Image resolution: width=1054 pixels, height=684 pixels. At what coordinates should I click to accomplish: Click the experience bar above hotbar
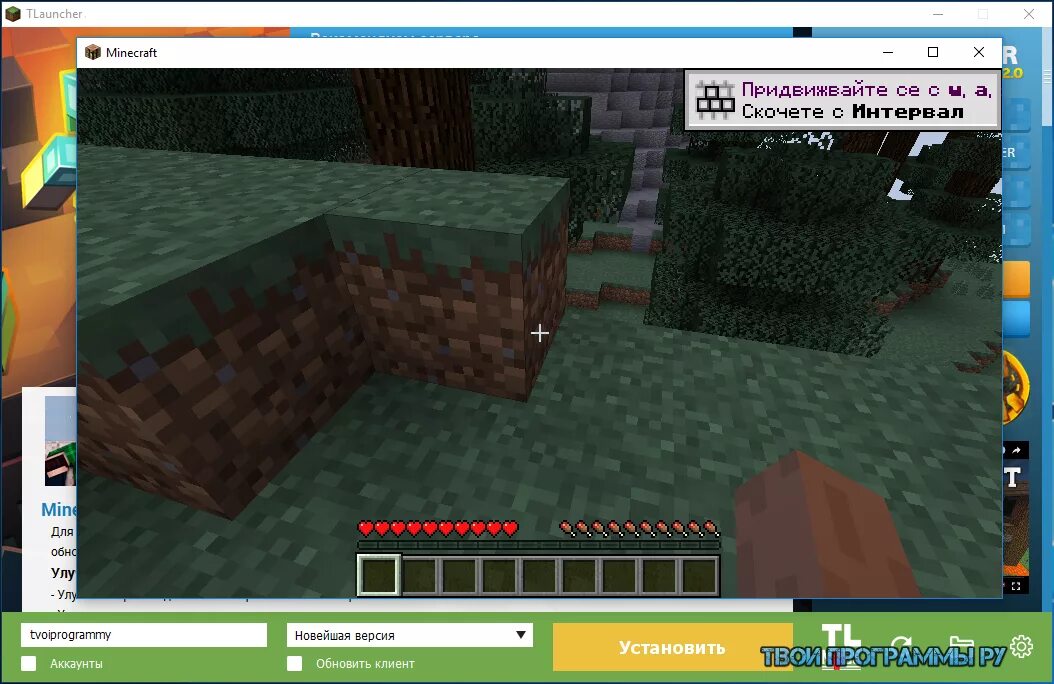coord(538,545)
